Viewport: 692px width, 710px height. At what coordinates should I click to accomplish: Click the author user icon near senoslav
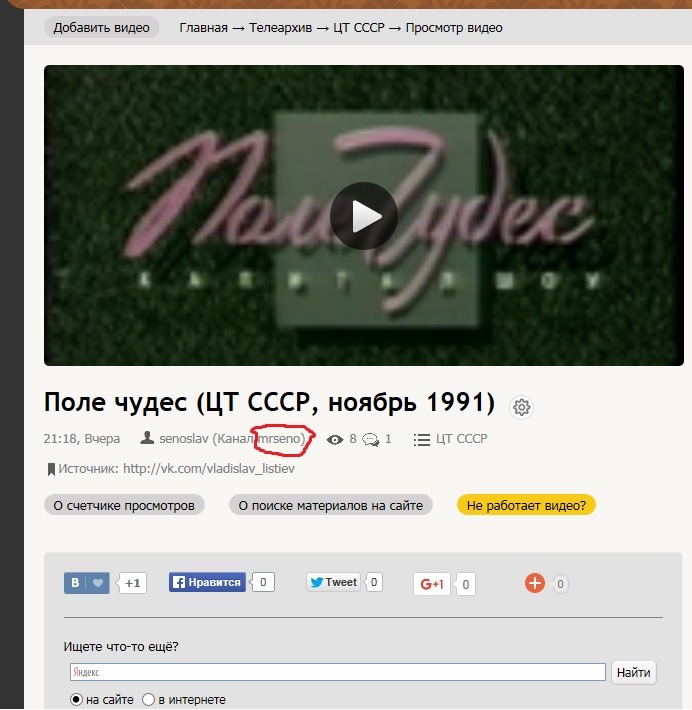[147, 438]
